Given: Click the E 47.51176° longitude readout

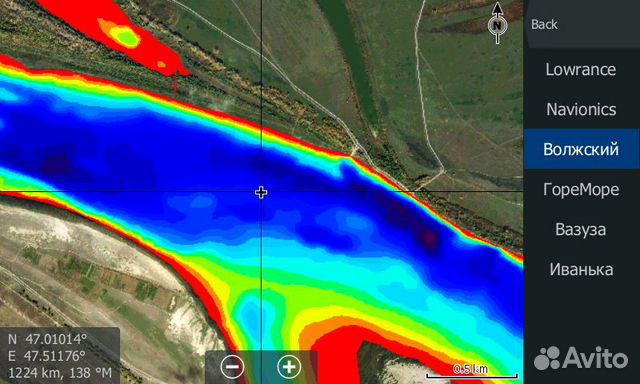Looking at the screenshot, I should (47, 356).
